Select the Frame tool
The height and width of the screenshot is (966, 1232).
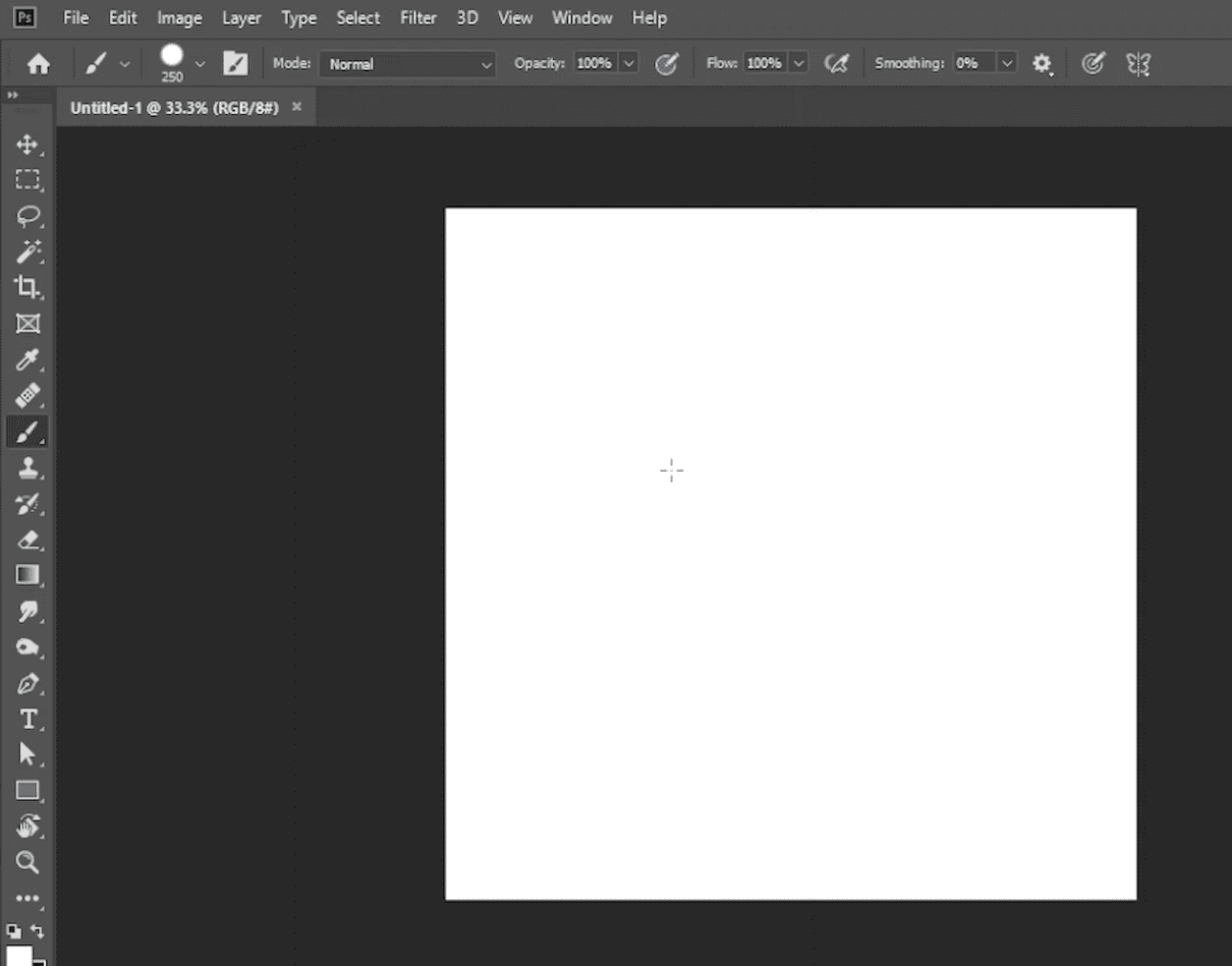[x=27, y=323]
